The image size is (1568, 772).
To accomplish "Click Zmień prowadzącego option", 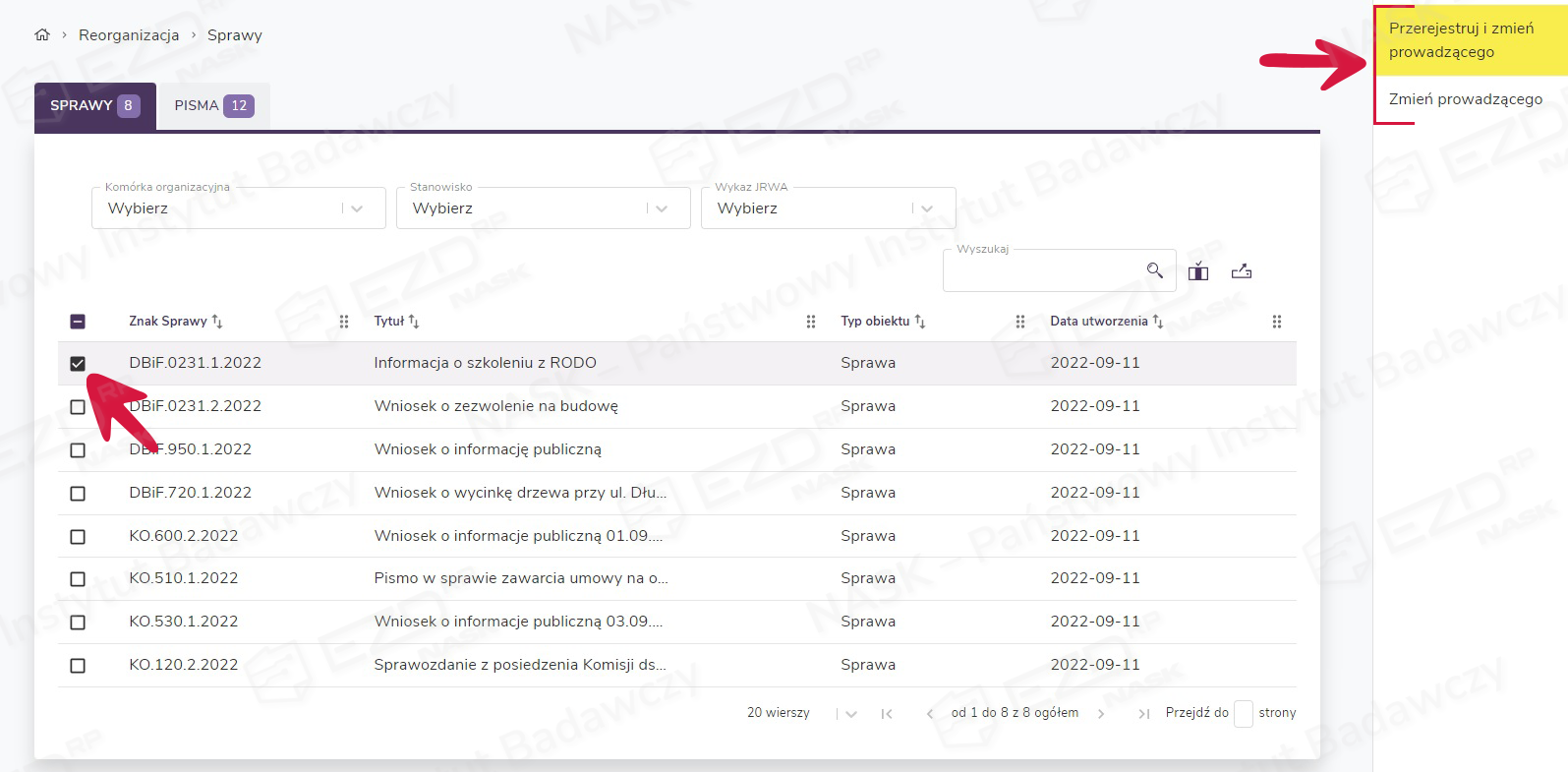I will 1465,99.
